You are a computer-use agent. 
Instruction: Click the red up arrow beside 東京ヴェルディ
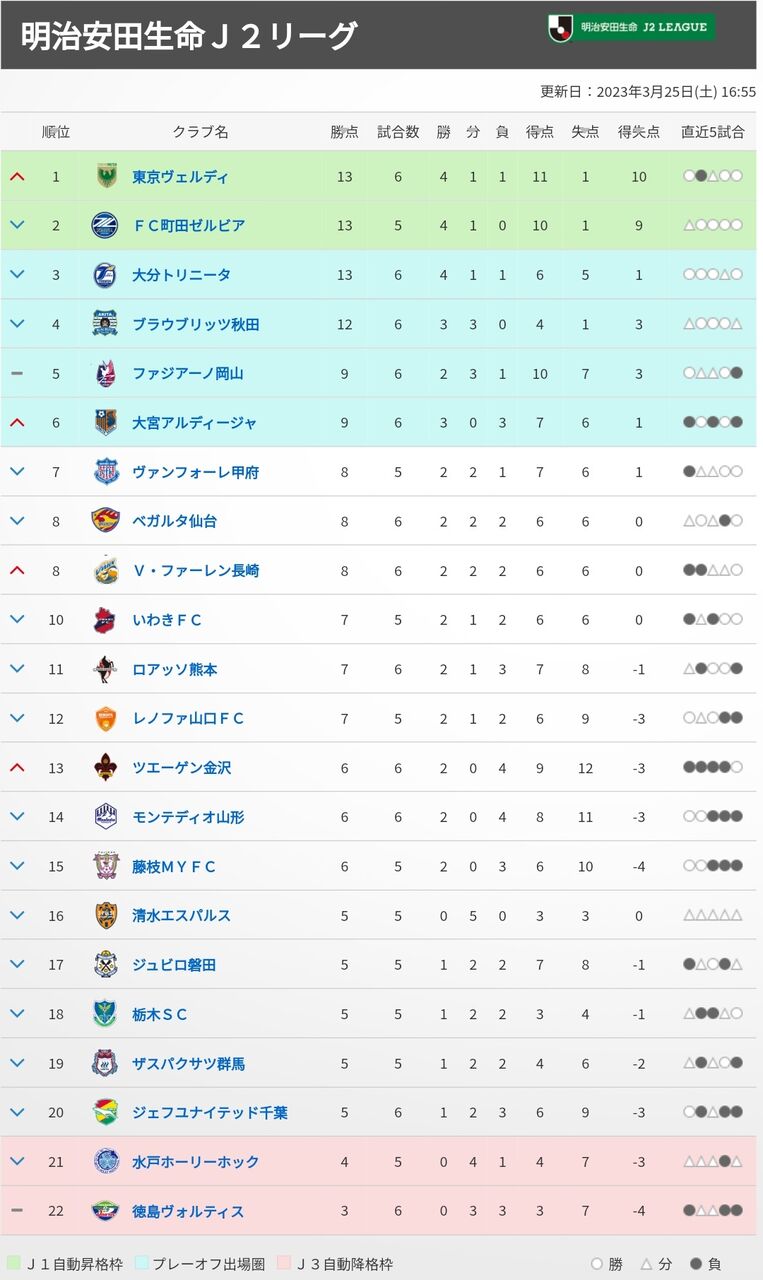(17, 176)
